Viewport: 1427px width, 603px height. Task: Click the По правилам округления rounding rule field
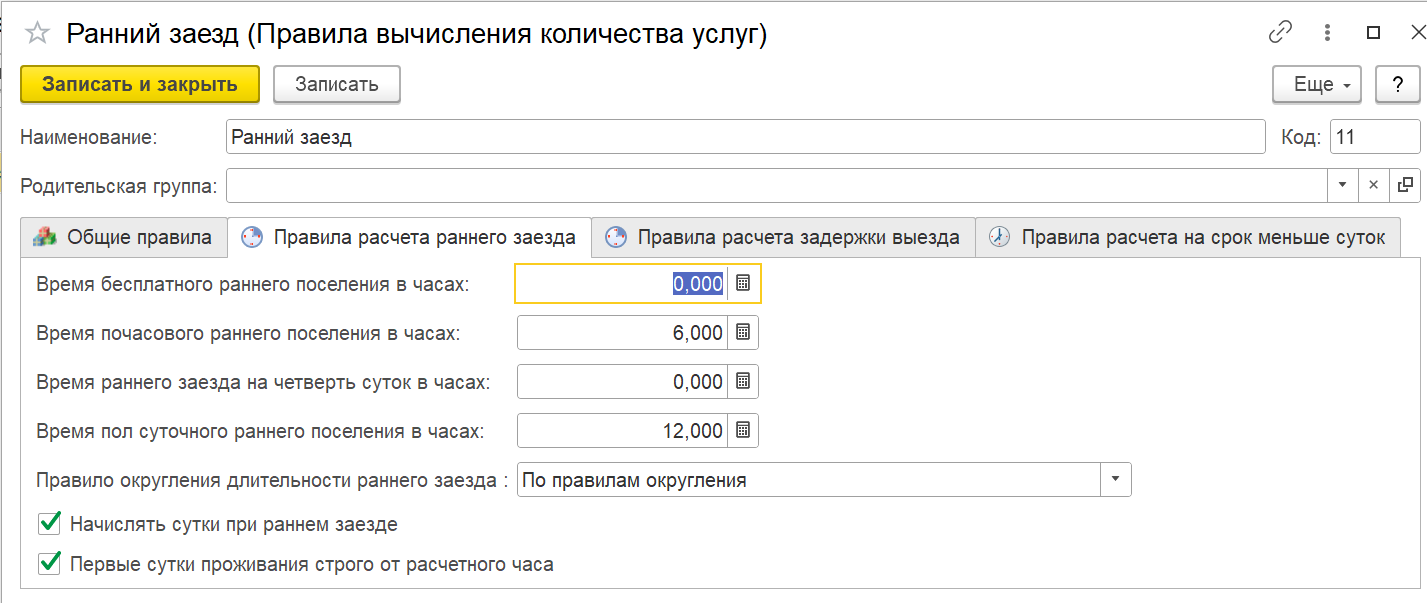click(809, 479)
